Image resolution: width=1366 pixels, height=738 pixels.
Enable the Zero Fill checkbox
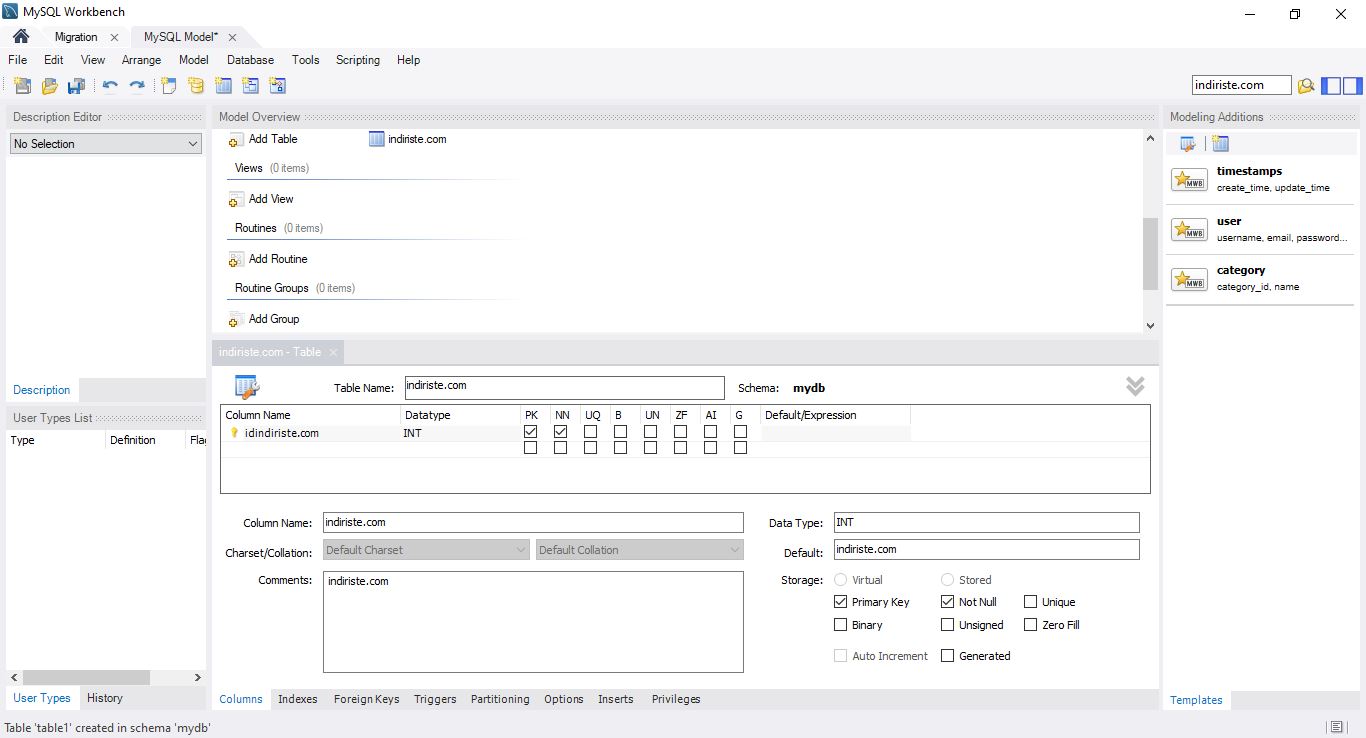tap(1030, 625)
